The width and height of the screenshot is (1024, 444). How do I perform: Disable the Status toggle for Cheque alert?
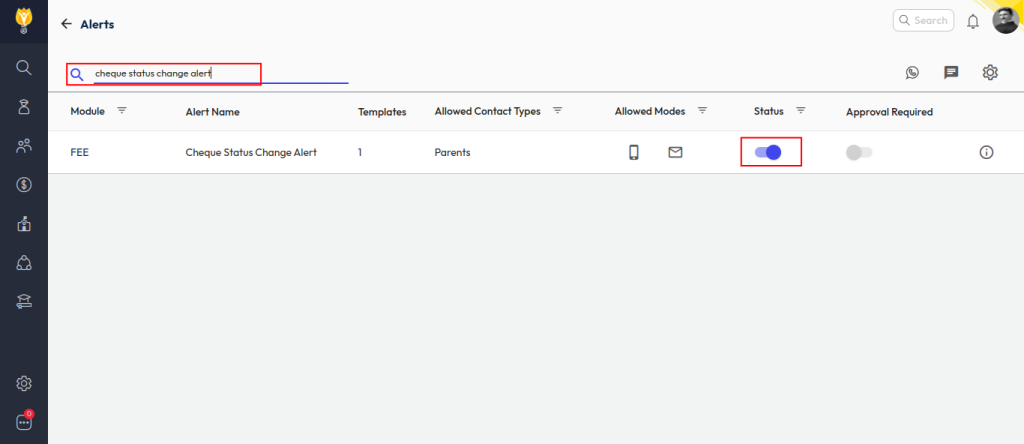click(767, 152)
